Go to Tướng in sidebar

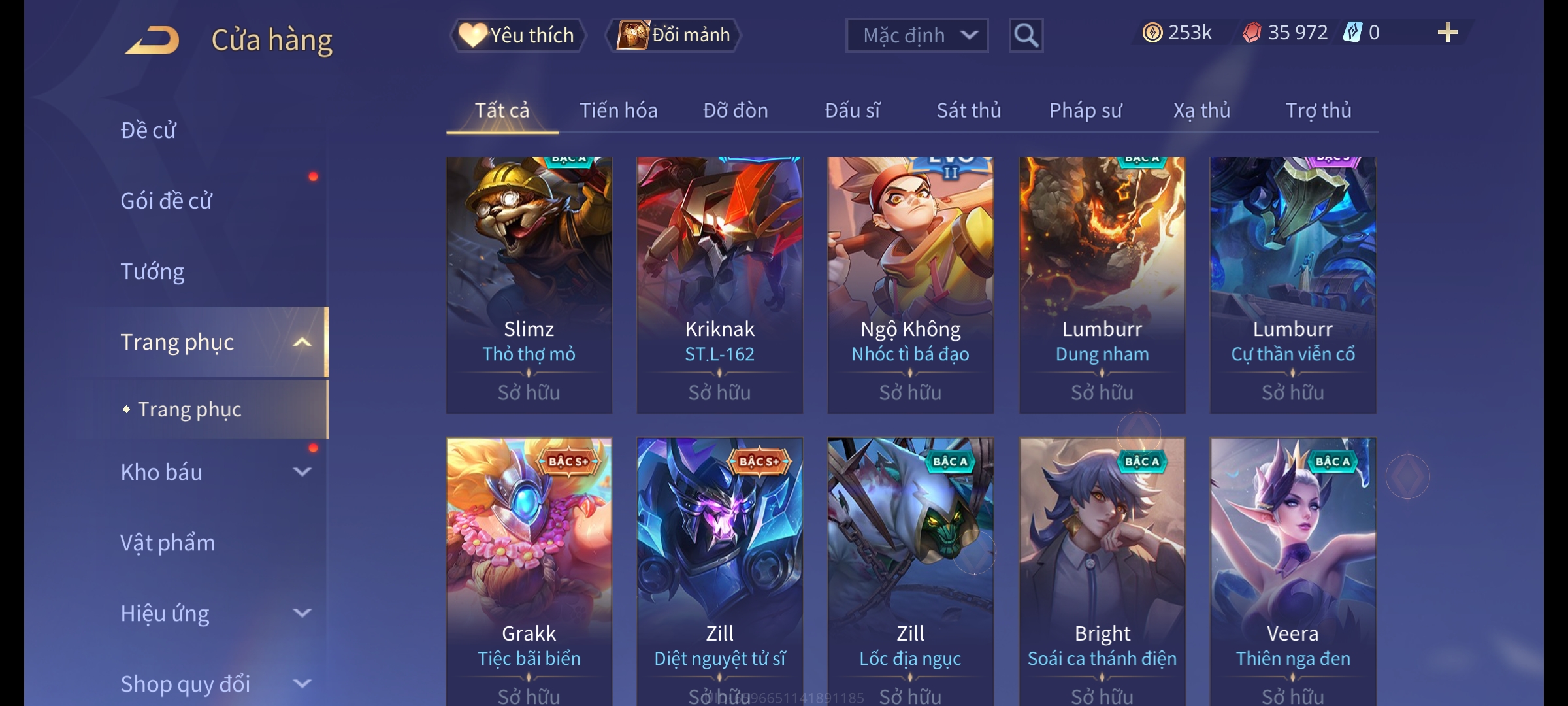(153, 271)
